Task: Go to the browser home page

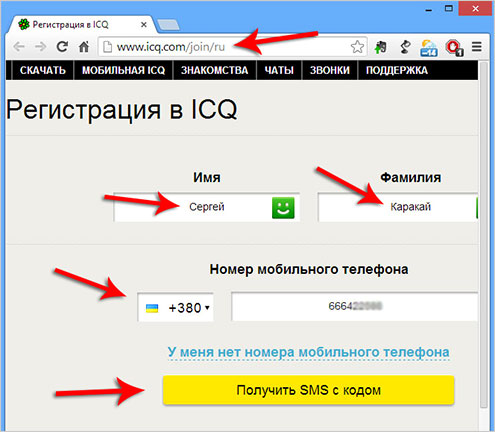Action: click(x=84, y=47)
